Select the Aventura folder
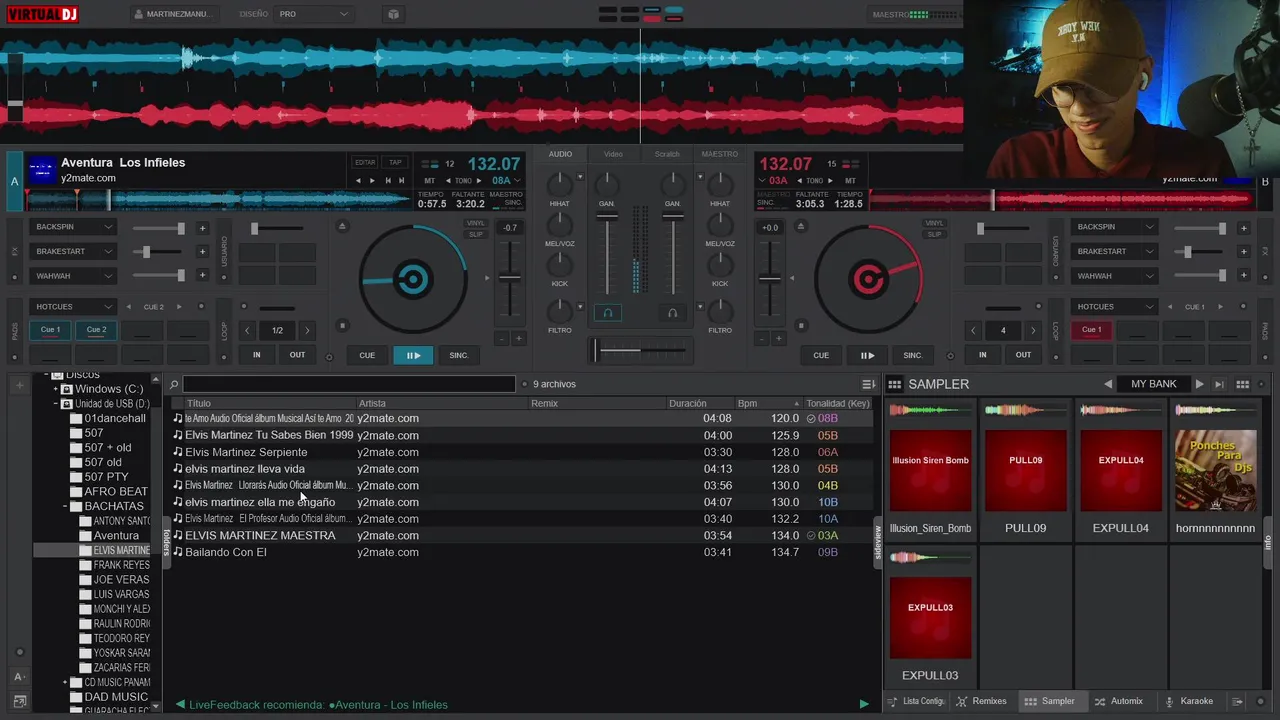This screenshot has height=720, width=1280. 116,536
